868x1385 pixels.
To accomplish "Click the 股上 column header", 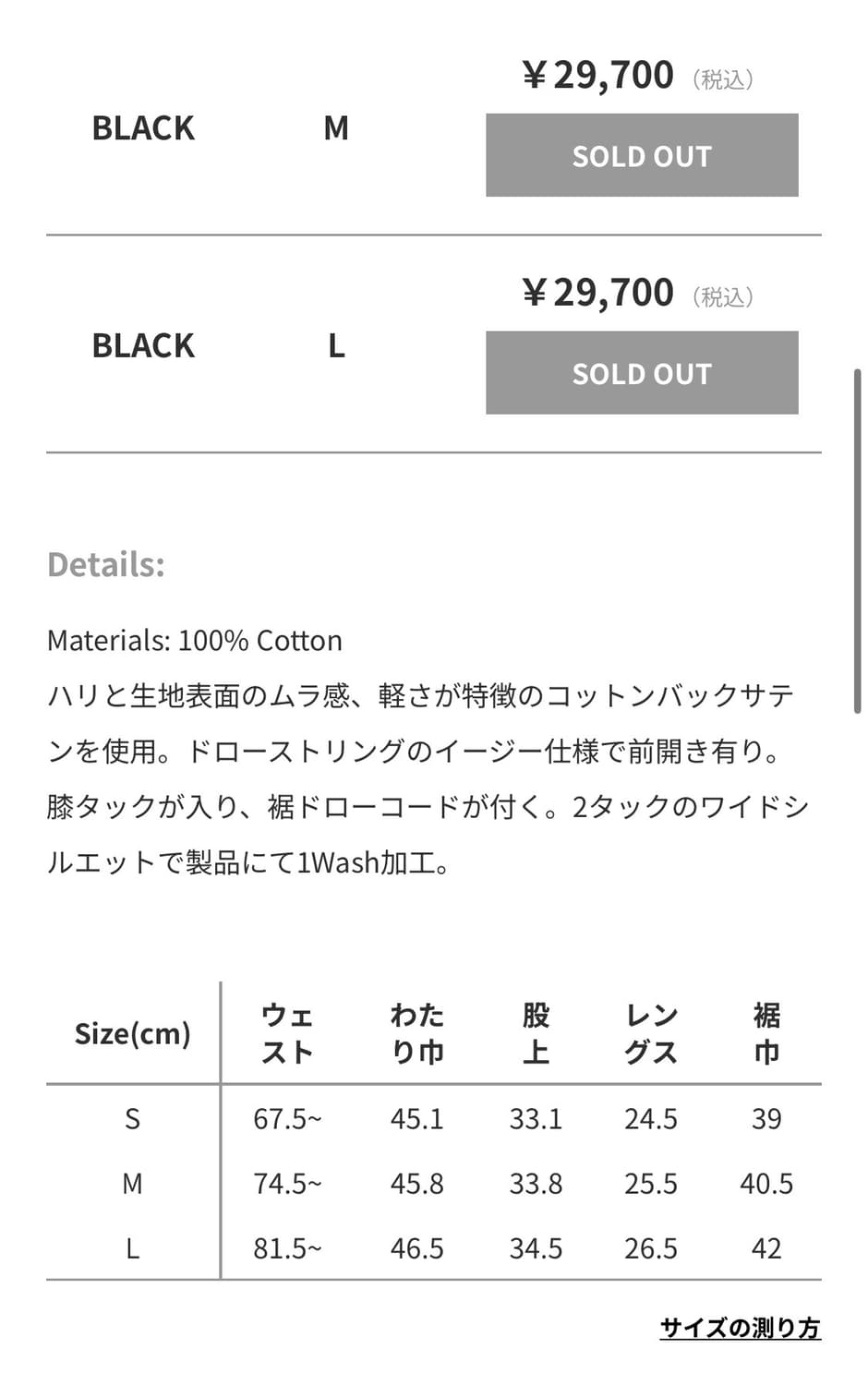I will pyautogui.click(x=536, y=1033).
